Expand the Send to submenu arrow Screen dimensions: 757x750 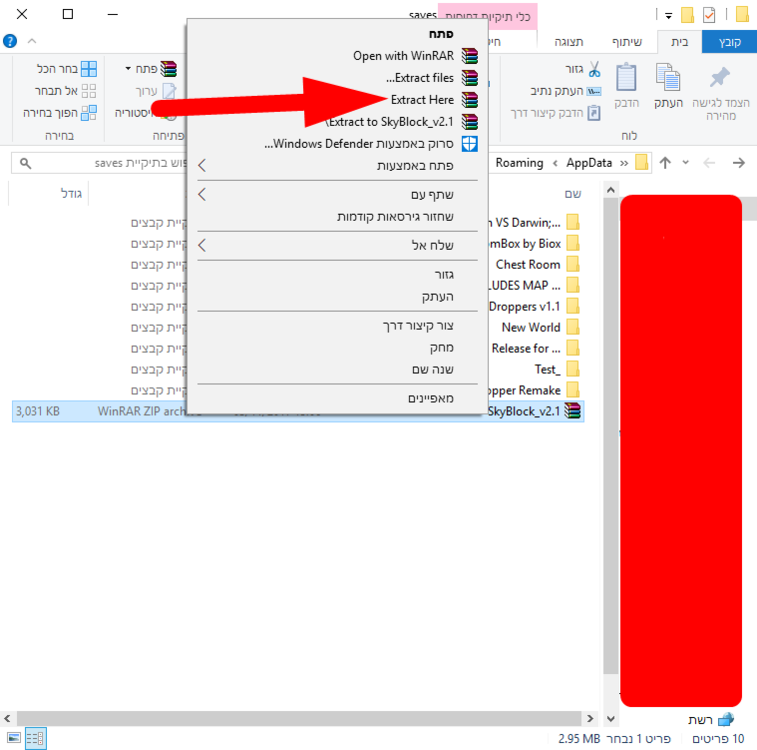tap(202, 245)
